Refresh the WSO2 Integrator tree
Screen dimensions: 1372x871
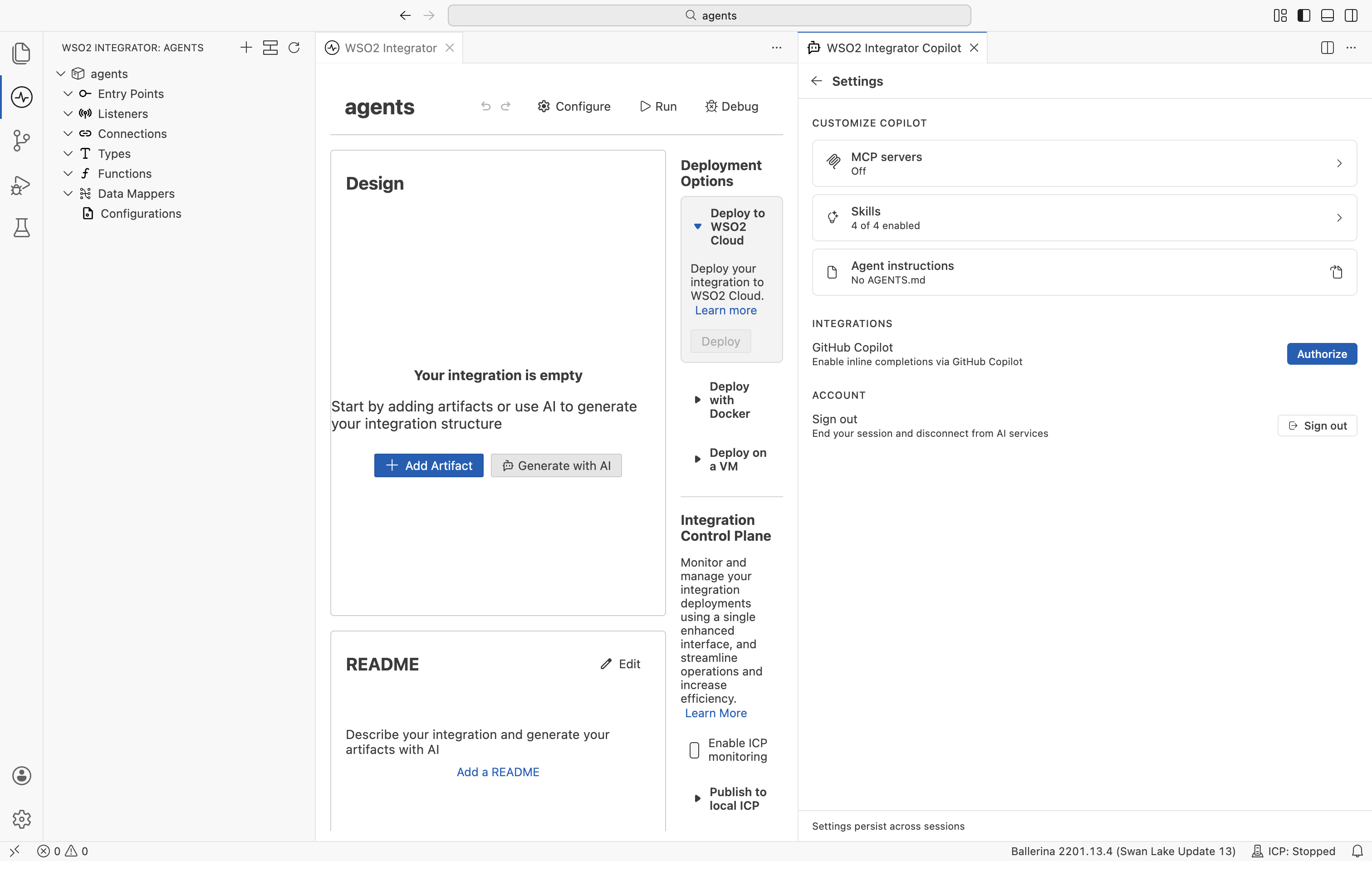tap(294, 48)
